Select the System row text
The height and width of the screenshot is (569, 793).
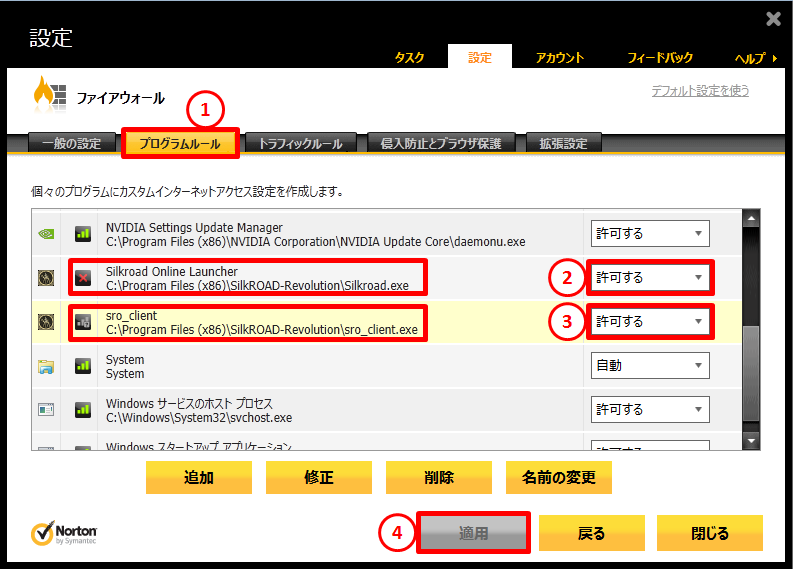(x=125, y=367)
